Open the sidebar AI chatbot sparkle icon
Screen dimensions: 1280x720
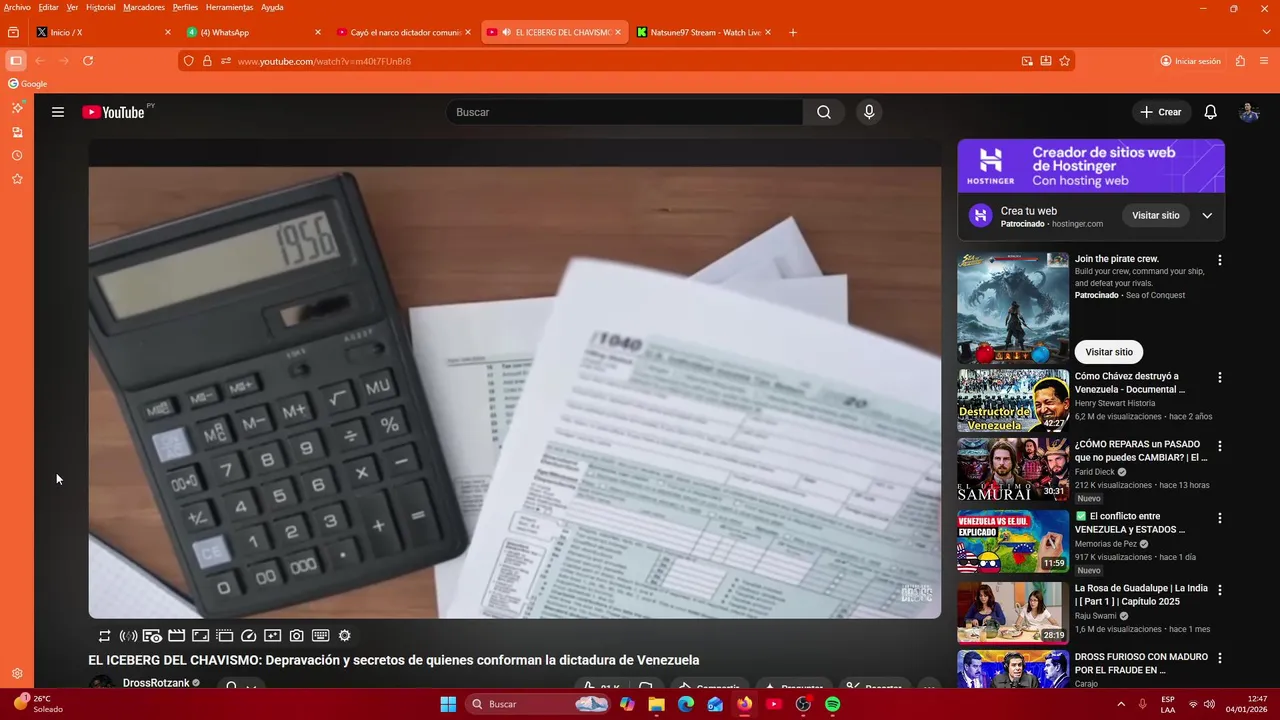tap(17, 108)
